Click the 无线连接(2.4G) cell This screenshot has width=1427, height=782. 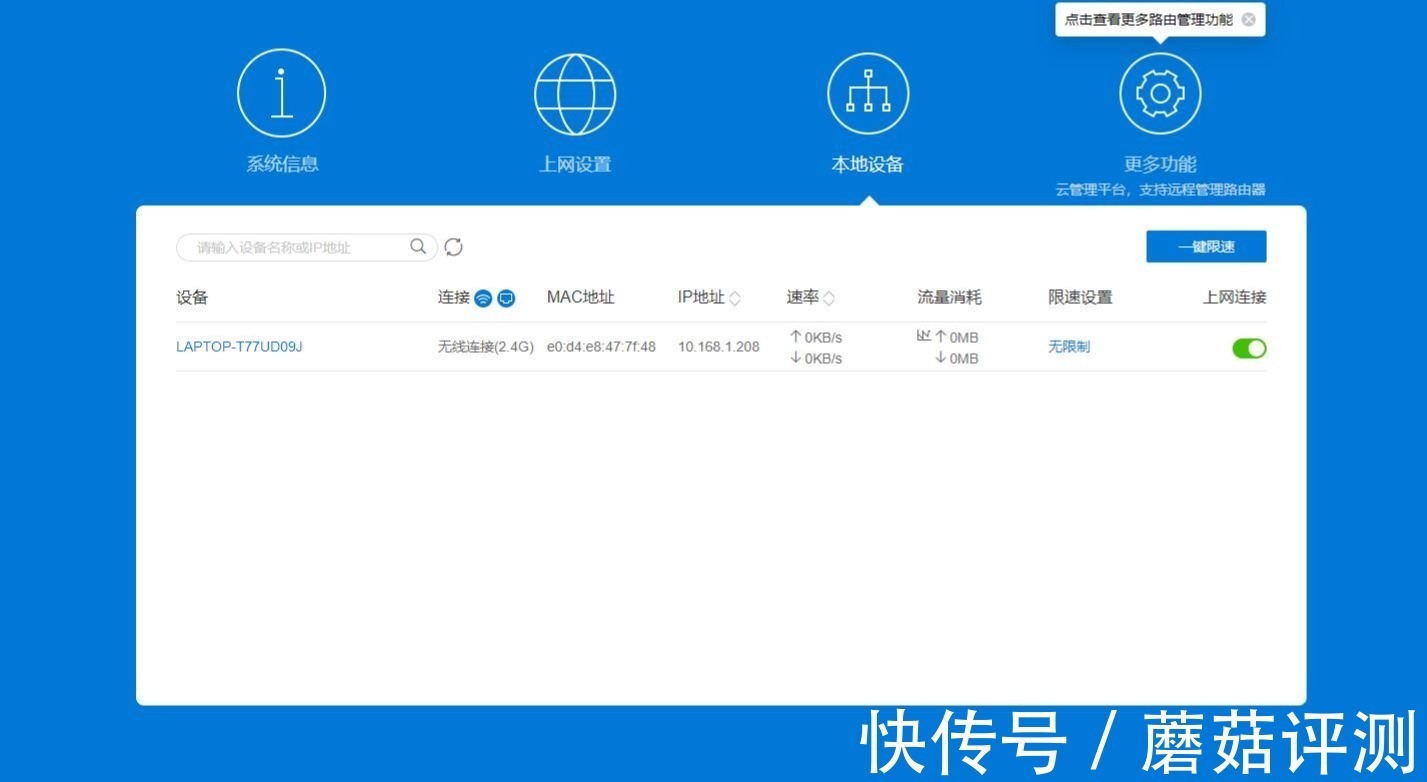486,347
